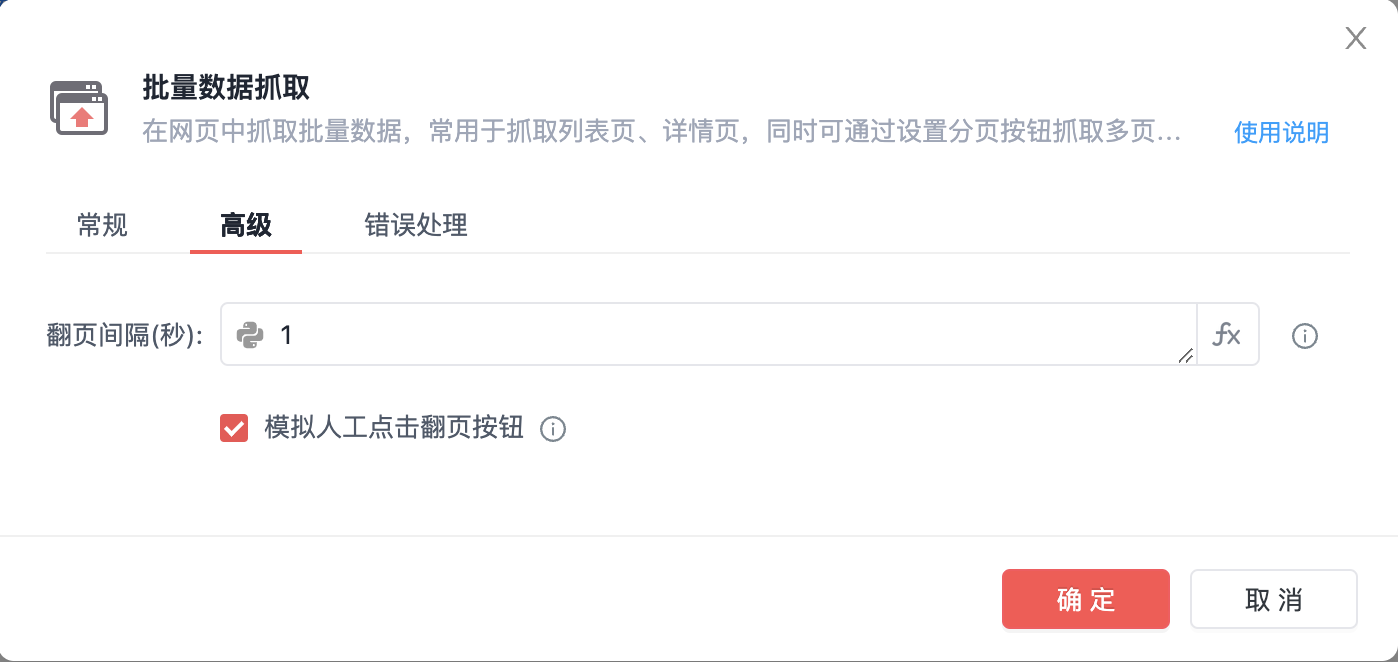This screenshot has height=662, width=1398.
Task: Select the 高级 tab
Action: pos(246,225)
